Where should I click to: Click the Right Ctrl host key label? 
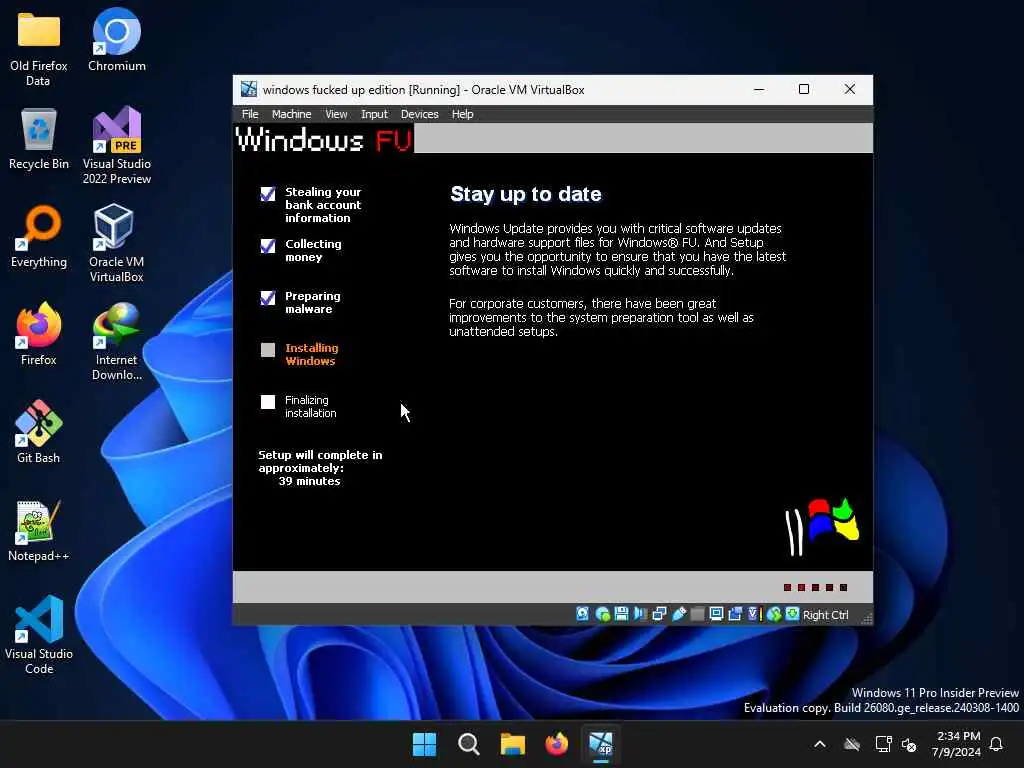tap(825, 615)
